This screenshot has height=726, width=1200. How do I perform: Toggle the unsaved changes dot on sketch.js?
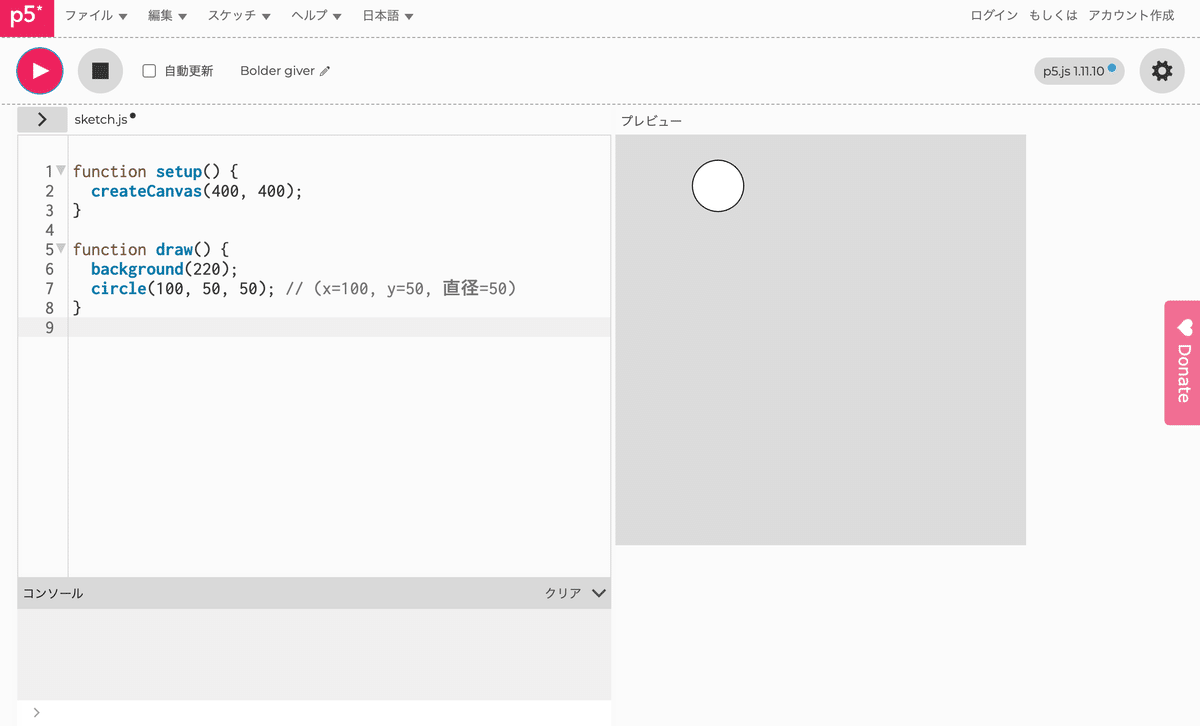[133, 113]
